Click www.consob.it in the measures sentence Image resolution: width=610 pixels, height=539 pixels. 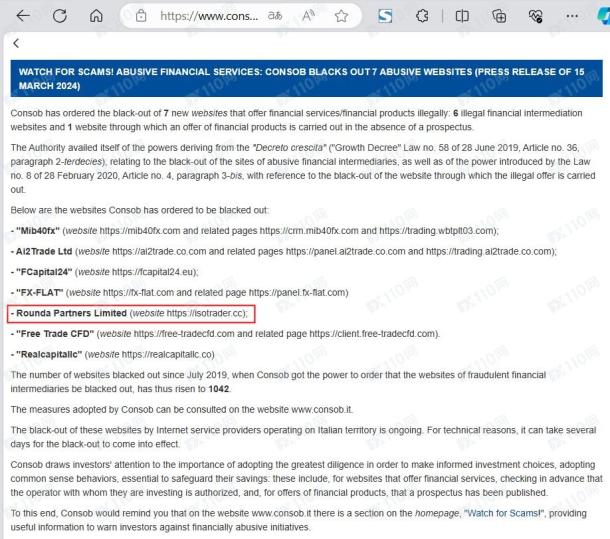[321, 410]
